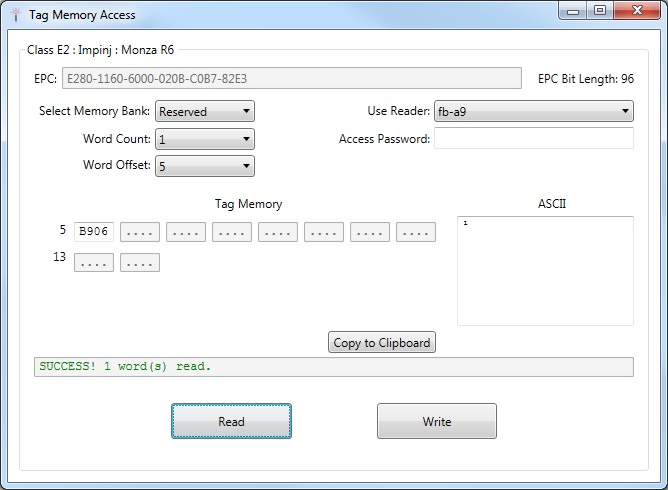Focus the Access Password field
The width and height of the screenshot is (668, 490).
(x=533, y=139)
